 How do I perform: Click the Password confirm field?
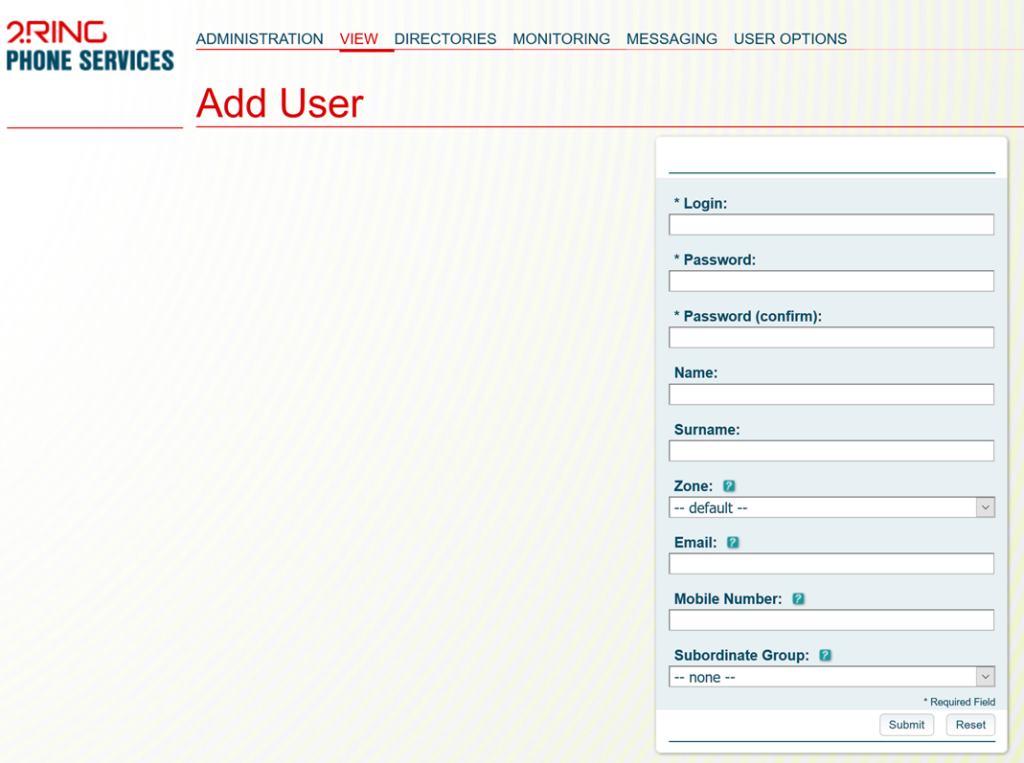tap(831, 337)
